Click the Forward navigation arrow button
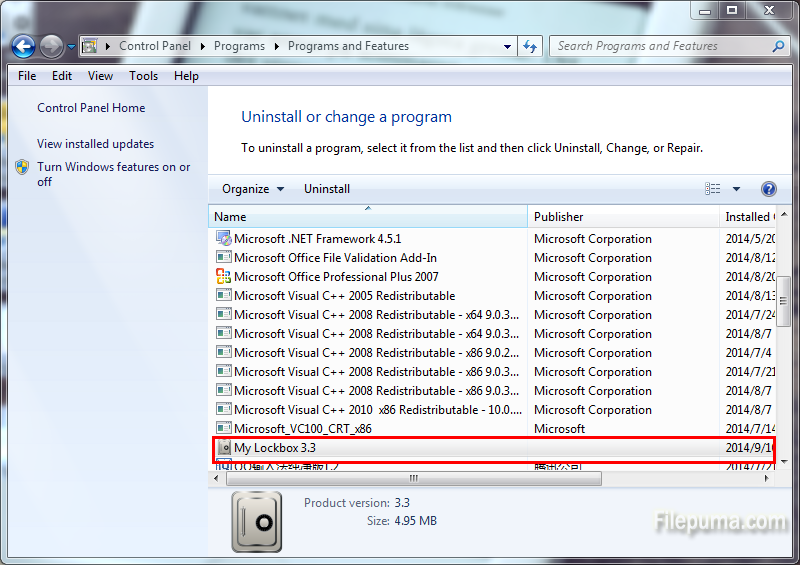The height and width of the screenshot is (565, 800). coord(50,46)
